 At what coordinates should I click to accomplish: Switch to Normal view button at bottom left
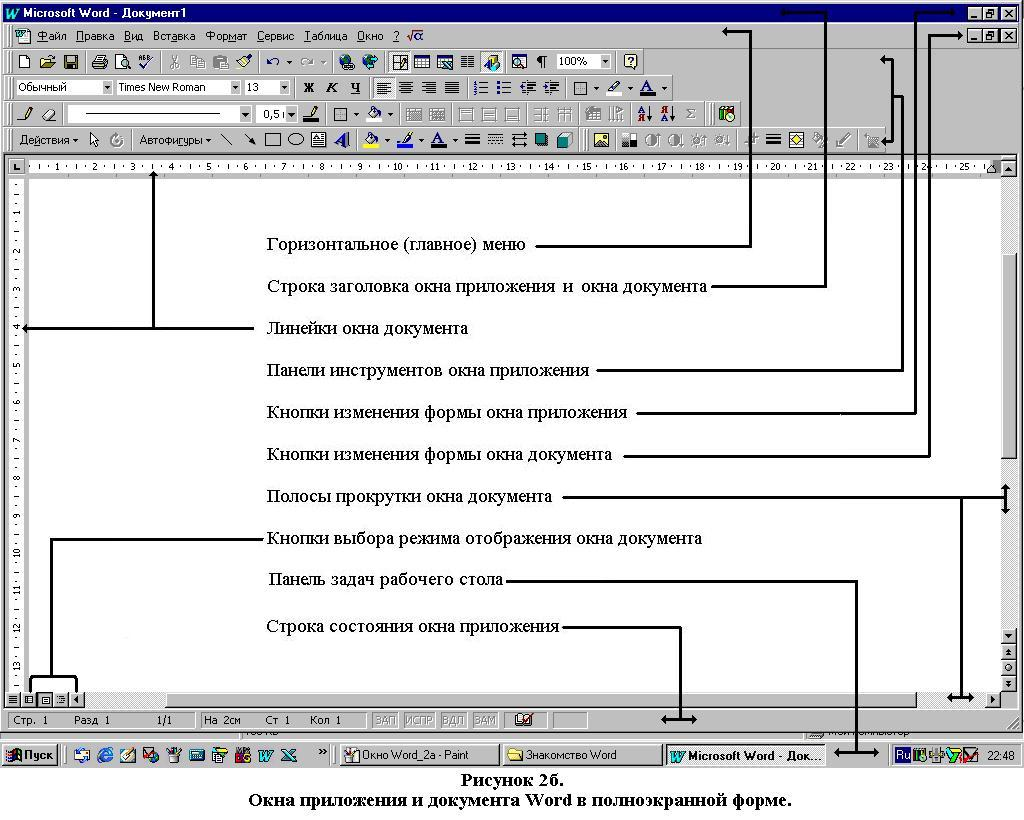pyautogui.click(x=12, y=700)
